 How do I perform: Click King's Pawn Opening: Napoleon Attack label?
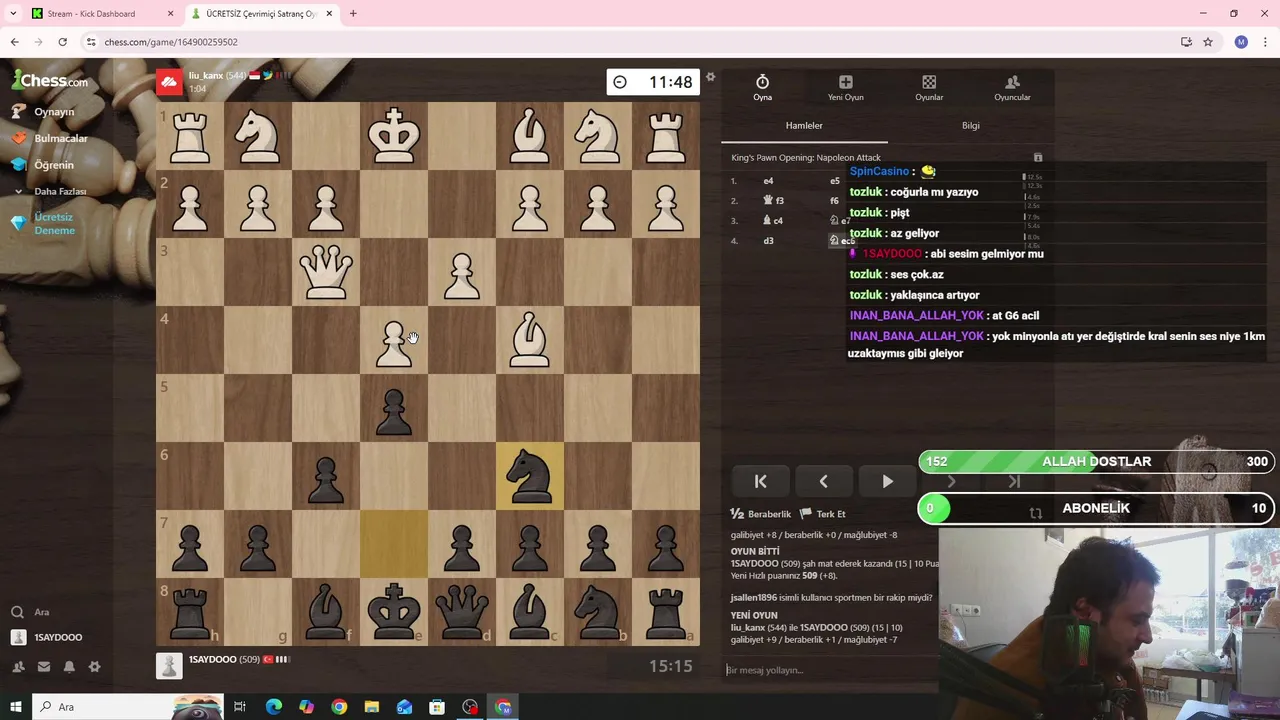coord(806,158)
